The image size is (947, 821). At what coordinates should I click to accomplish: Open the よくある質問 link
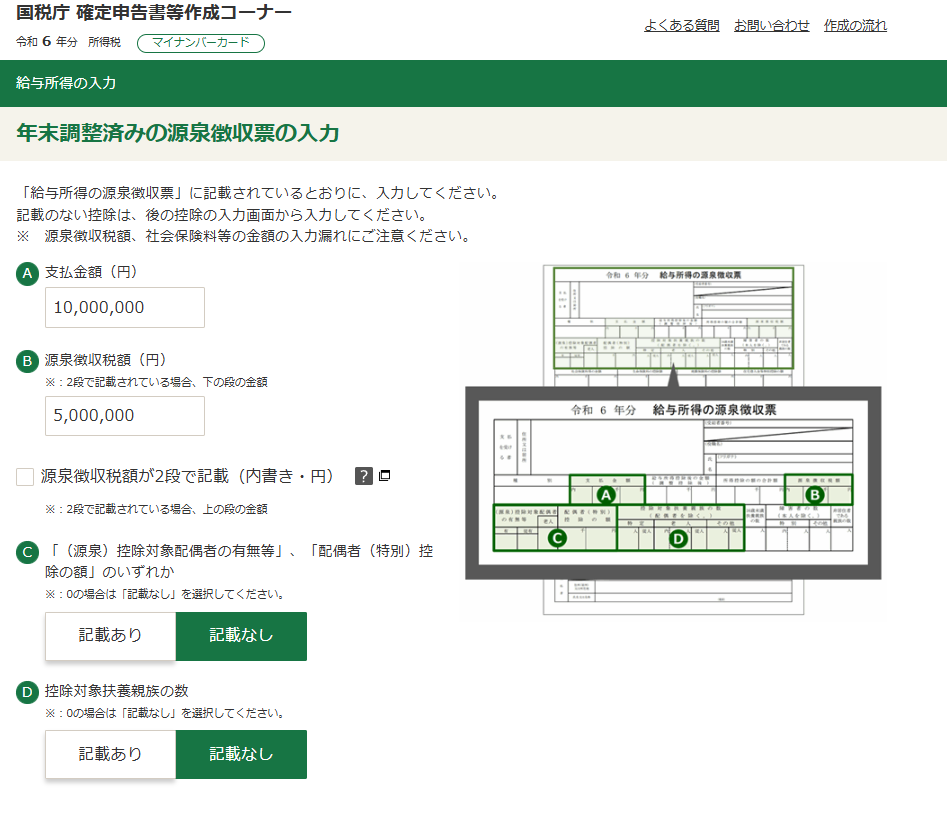click(x=681, y=25)
